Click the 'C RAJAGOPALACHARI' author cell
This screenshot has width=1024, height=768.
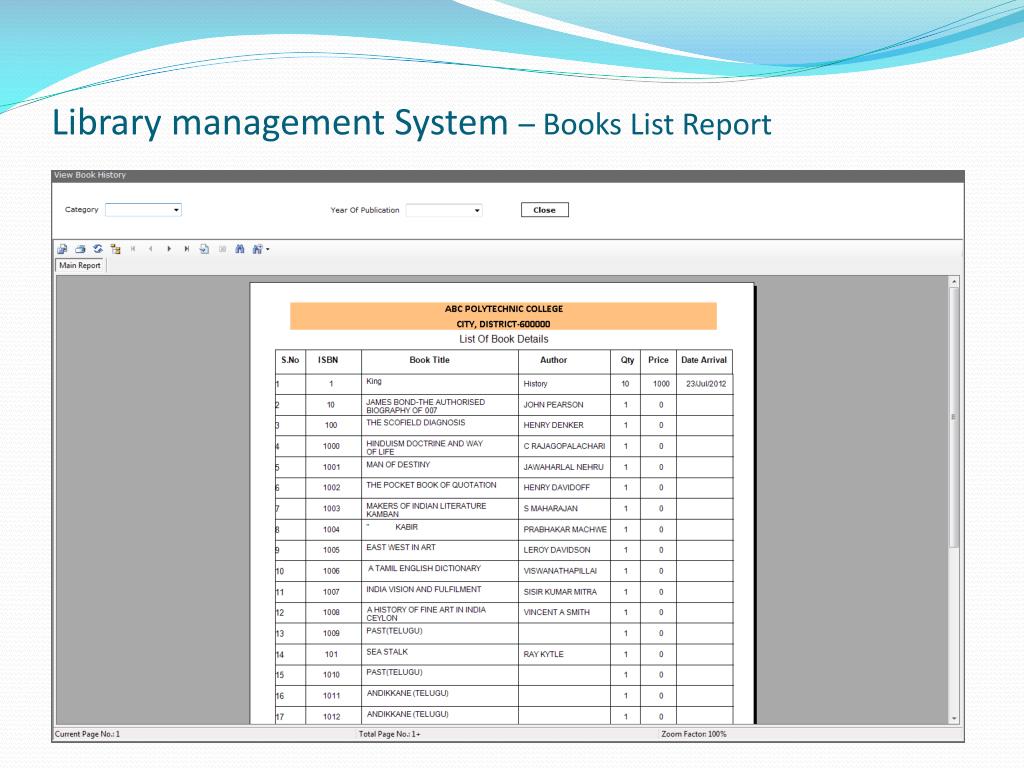click(564, 446)
